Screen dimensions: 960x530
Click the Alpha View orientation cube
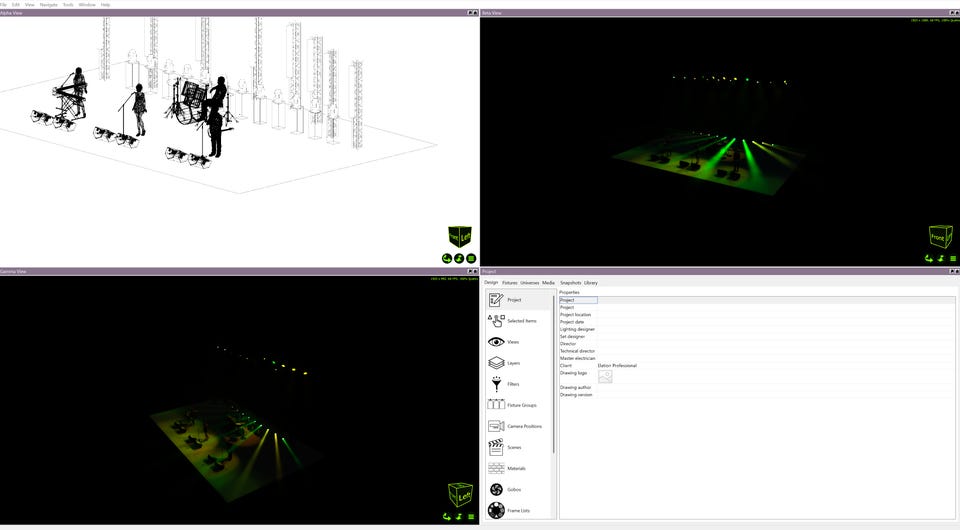(460, 236)
